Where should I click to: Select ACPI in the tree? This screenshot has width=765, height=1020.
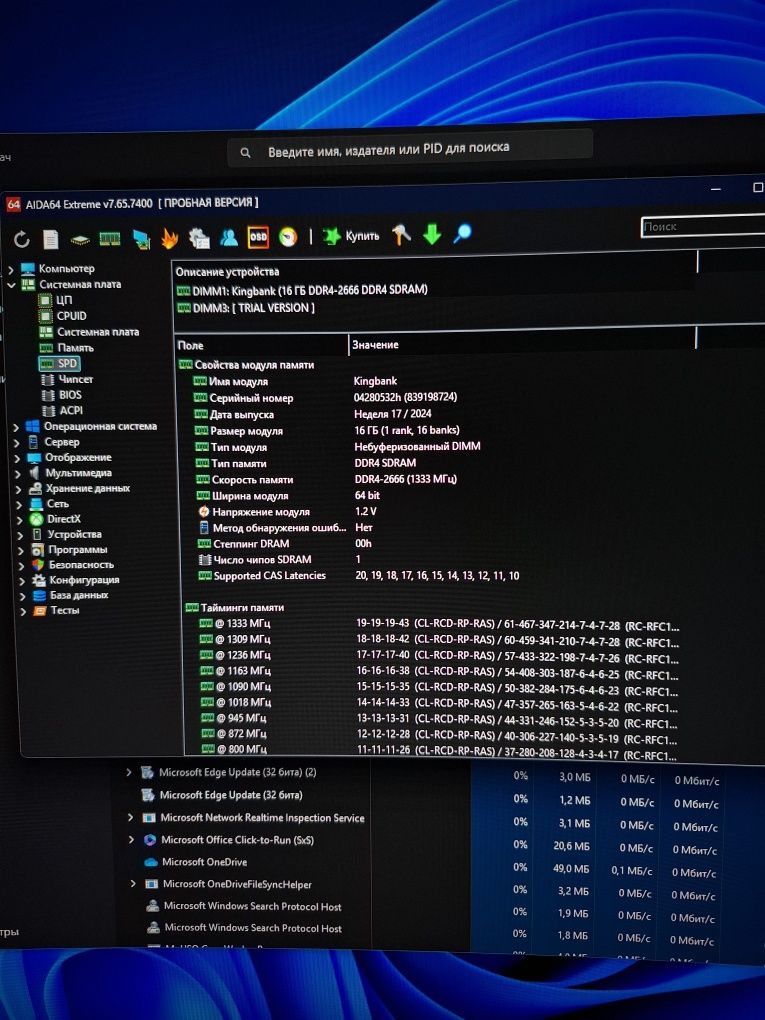point(72,410)
